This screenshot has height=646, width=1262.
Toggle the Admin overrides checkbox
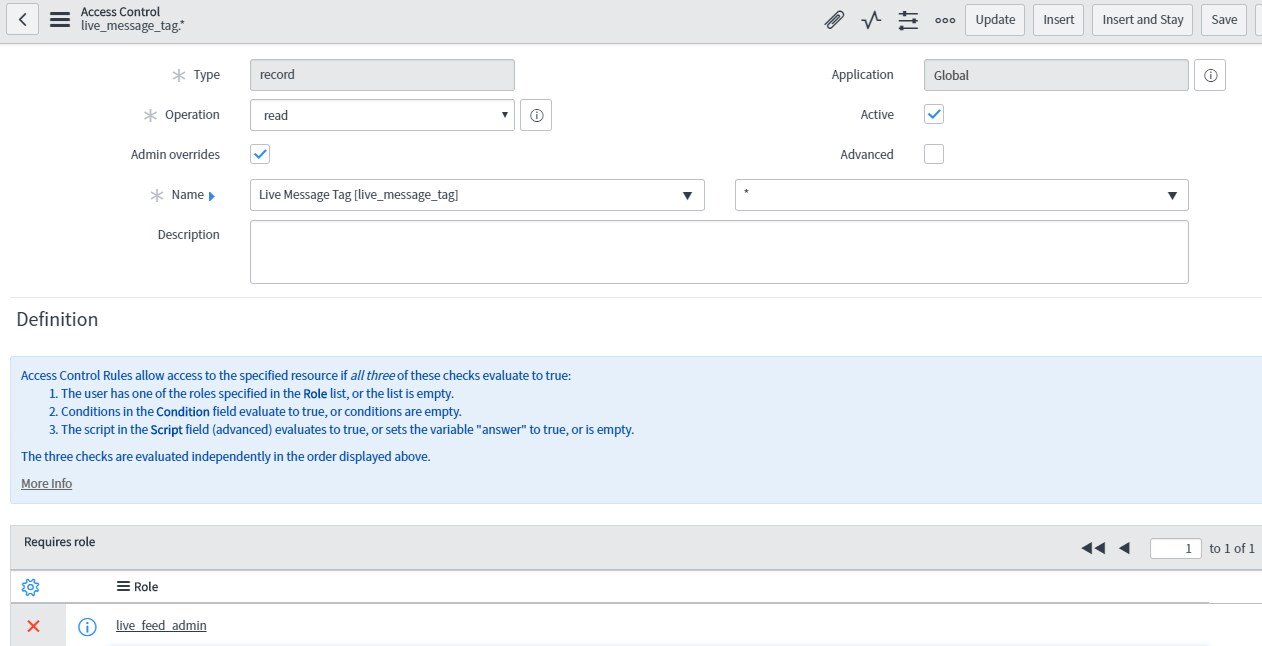tap(260, 154)
